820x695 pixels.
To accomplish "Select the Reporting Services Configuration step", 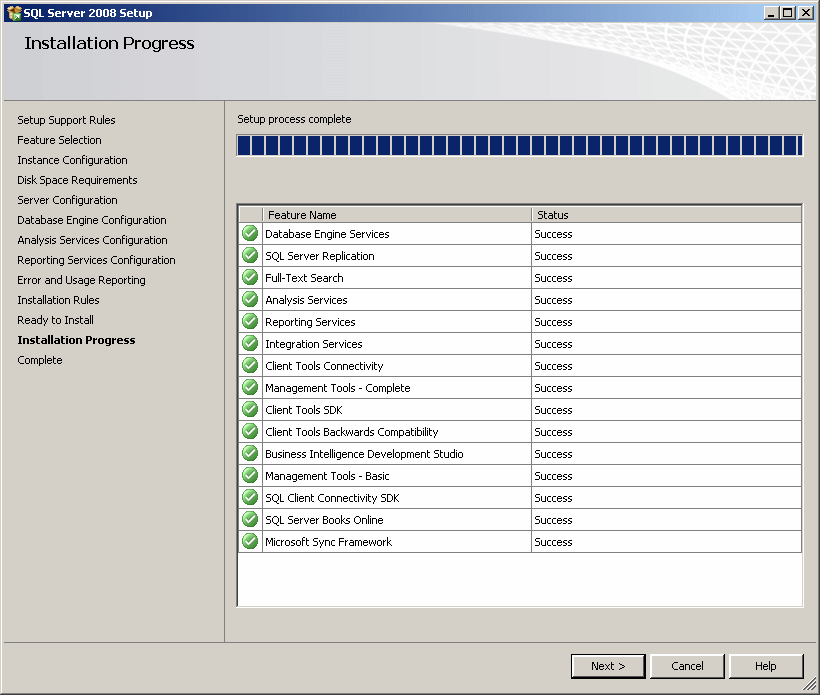I will 96,260.
